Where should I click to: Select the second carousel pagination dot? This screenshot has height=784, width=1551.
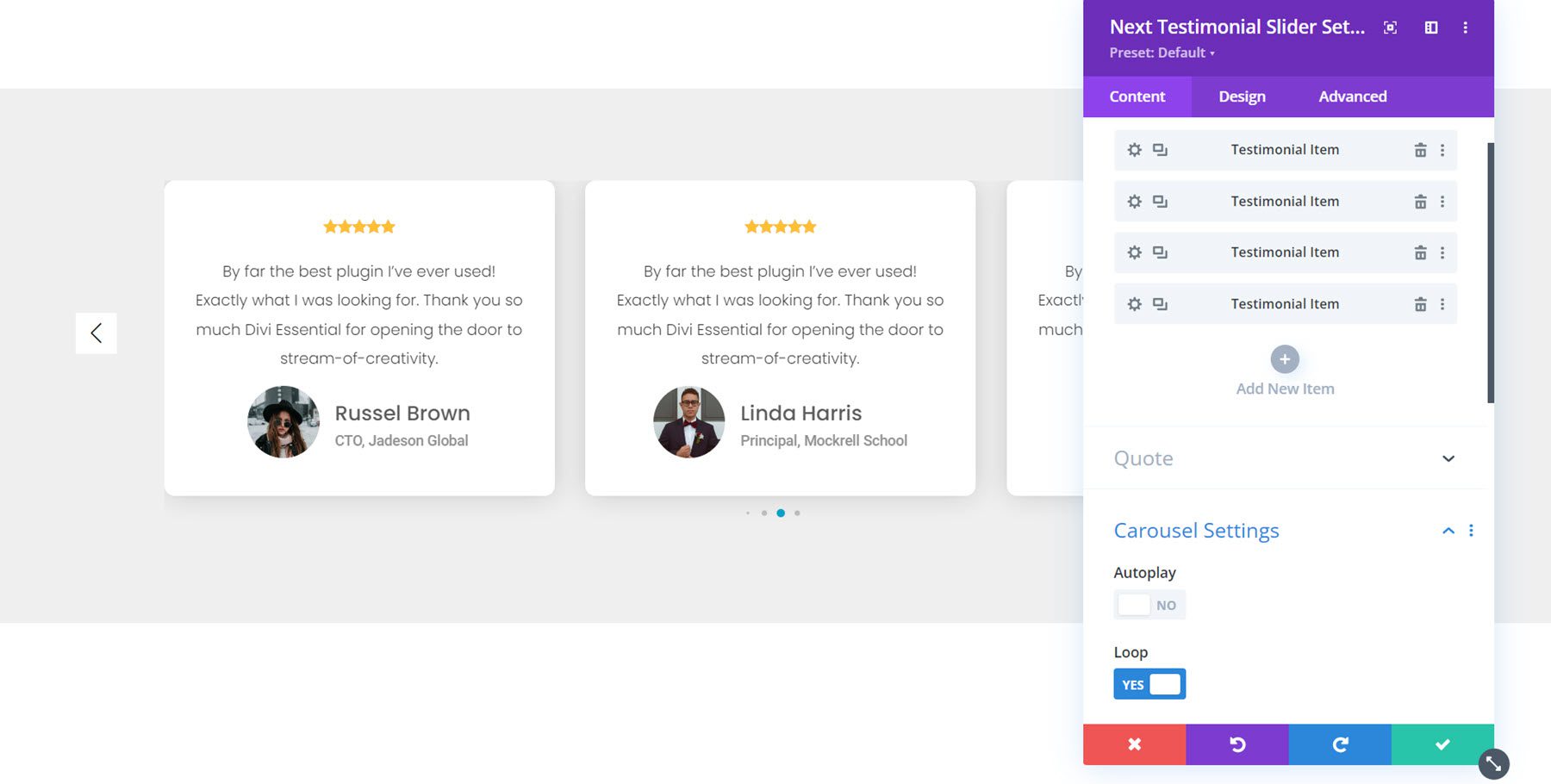click(x=764, y=513)
